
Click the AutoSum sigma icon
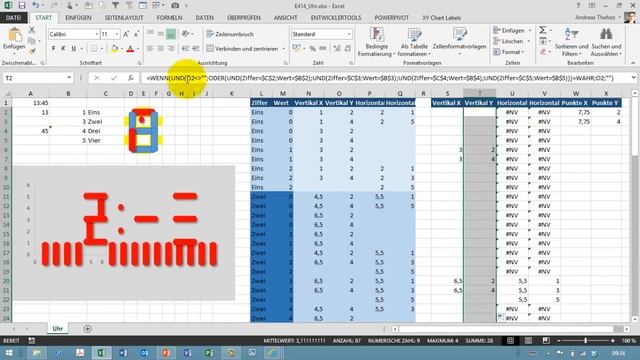coord(543,30)
